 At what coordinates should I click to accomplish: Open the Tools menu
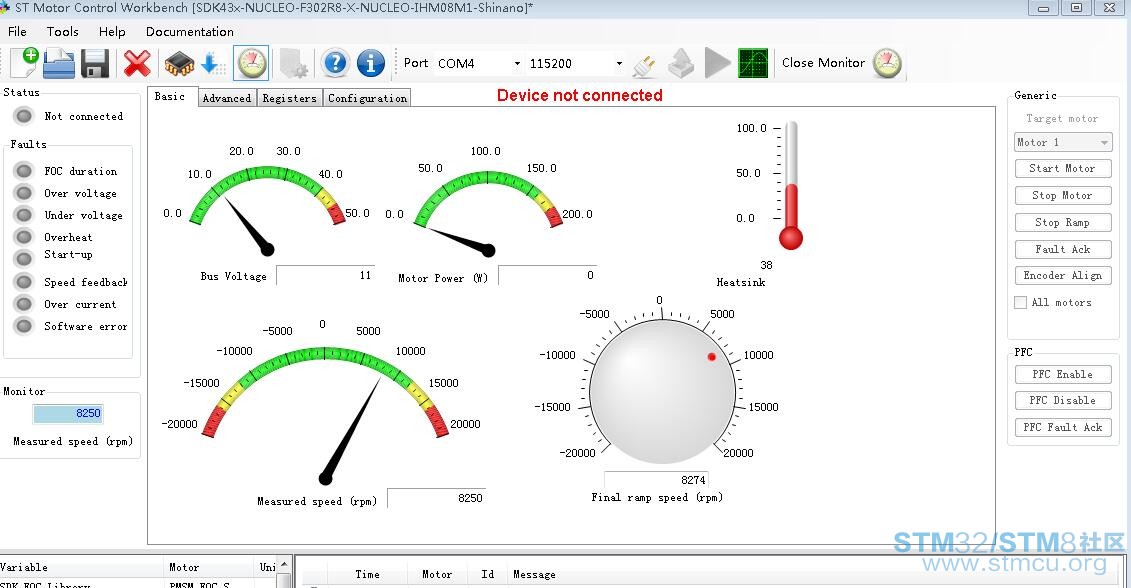coord(63,32)
